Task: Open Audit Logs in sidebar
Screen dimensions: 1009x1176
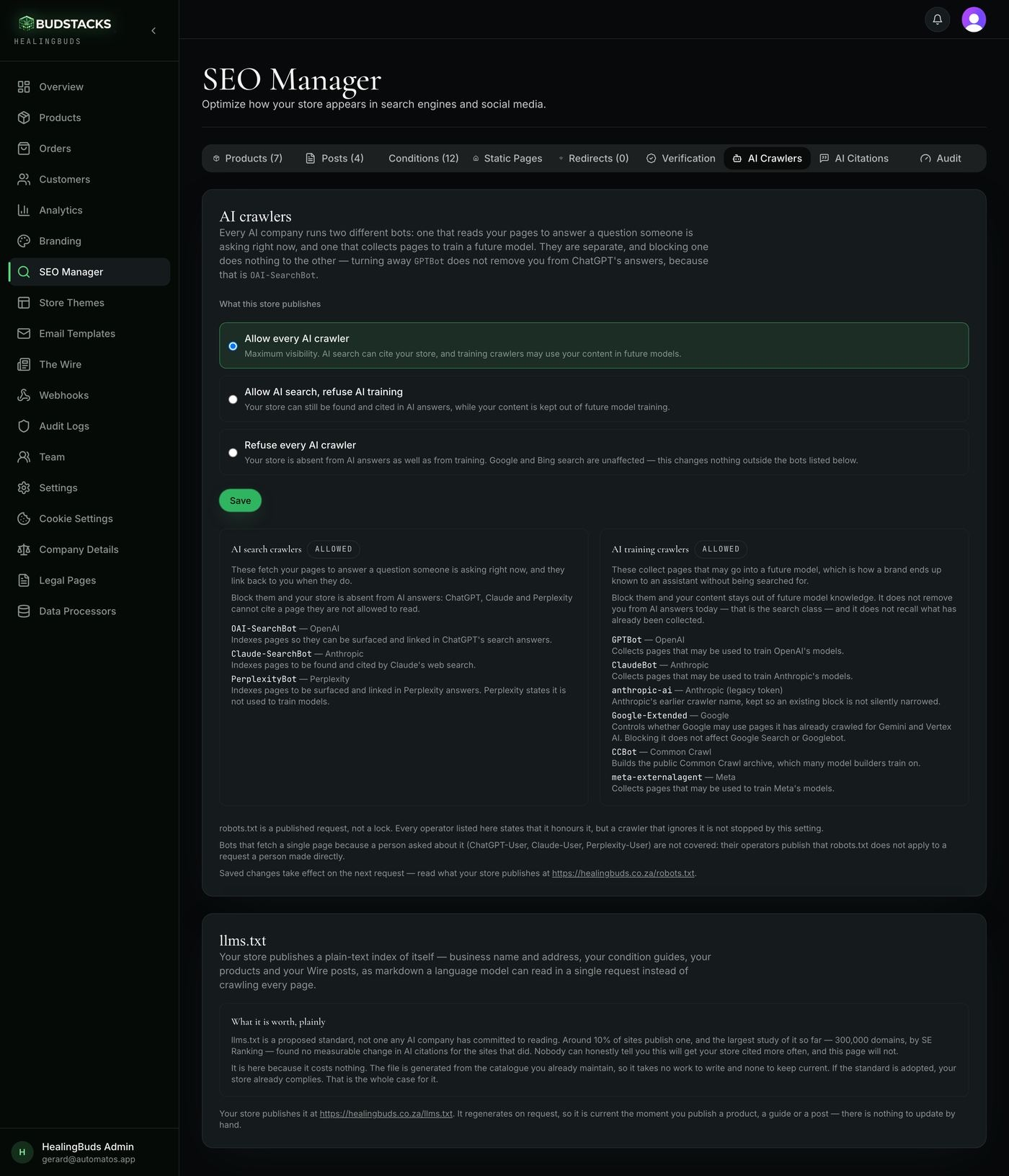Action: tap(89, 426)
